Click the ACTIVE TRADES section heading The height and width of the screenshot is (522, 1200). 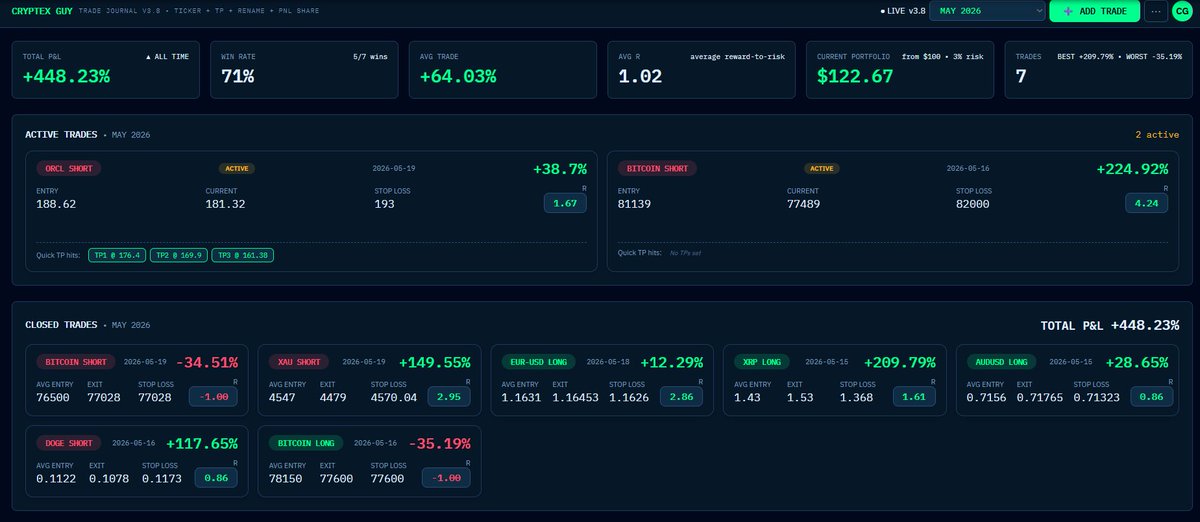61,133
